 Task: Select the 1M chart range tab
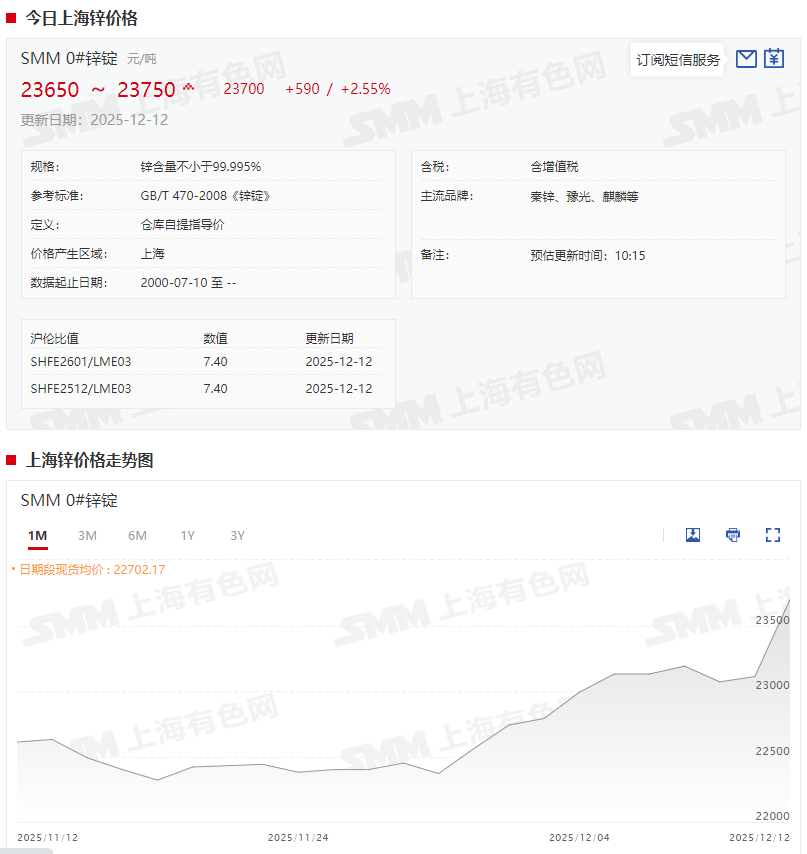point(38,536)
